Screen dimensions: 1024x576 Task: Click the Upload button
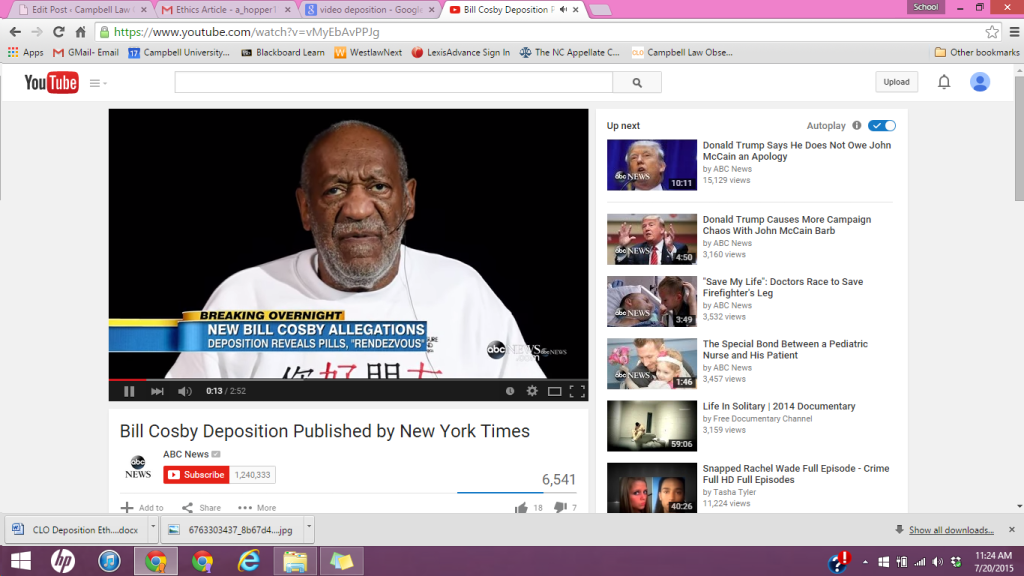point(896,82)
